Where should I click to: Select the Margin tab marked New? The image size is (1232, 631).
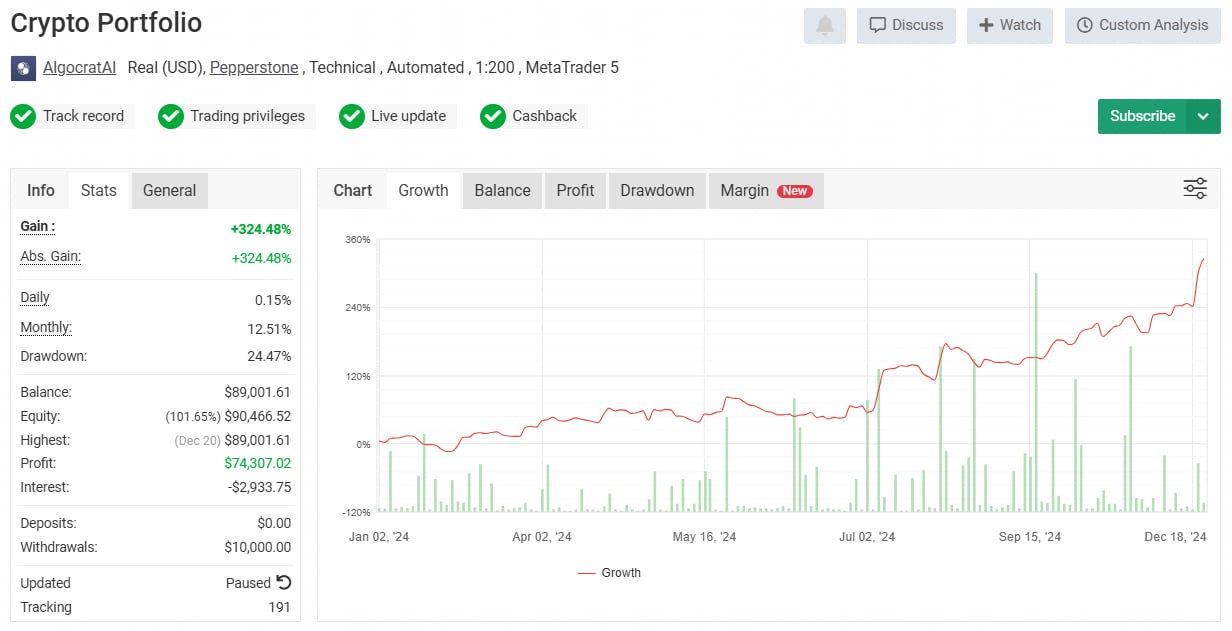[x=765, y=190]
